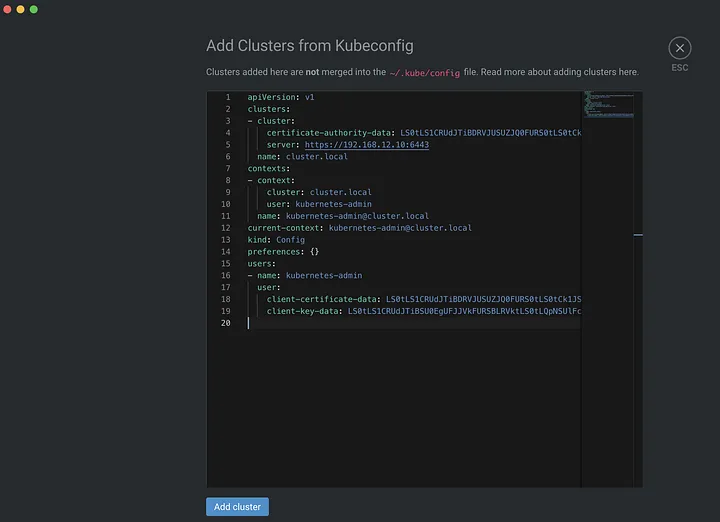
Task: Select the apiVersion: v1 line
Action: (281, 98)
